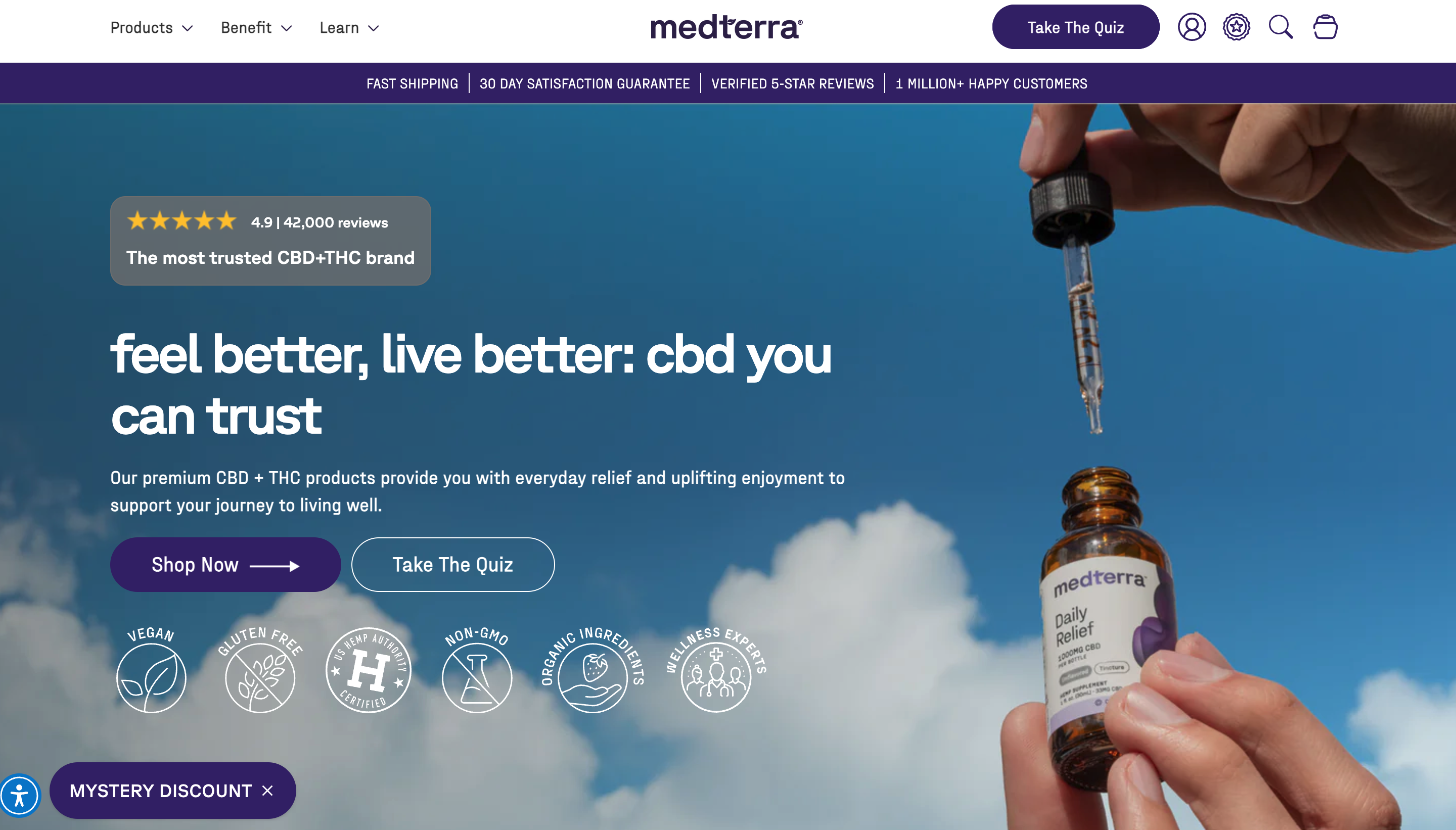Image resolution: width=1456 pixels, height=830 pixels.
Task: Dismiss the Mystery Discount popup
Action: click(267, 791)
